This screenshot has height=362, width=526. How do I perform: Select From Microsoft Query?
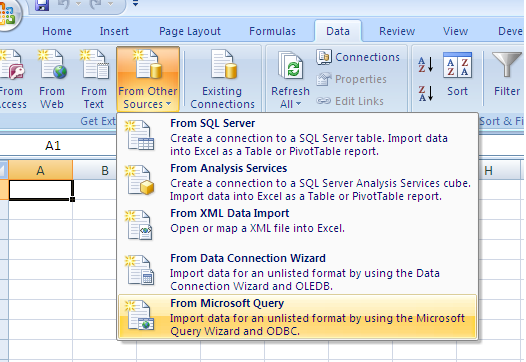[x=298, y=316]
